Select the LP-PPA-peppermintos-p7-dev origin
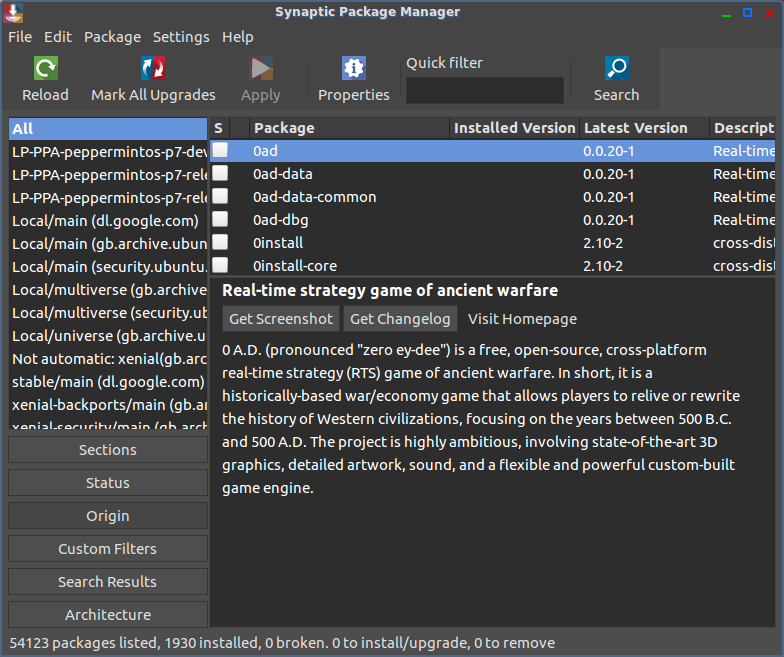784x657 pixels. (x=108, y=152)
